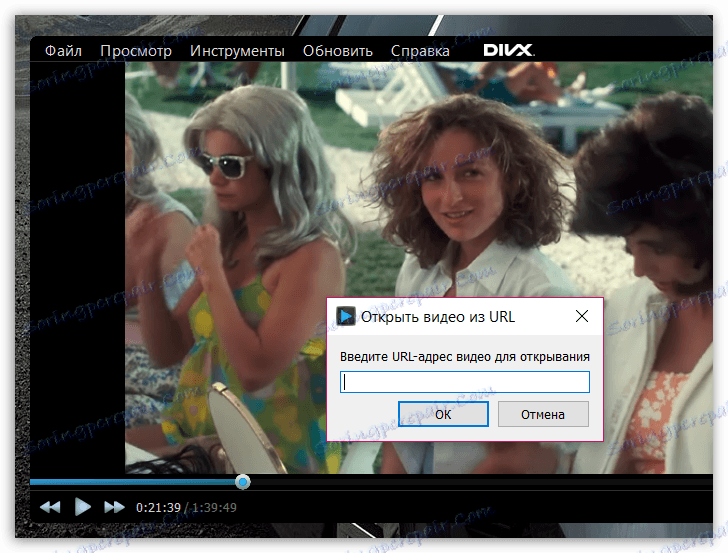Screen dimensions: 728x553
Task: Click the total duration 1:39:49
Action: [214, 507]
